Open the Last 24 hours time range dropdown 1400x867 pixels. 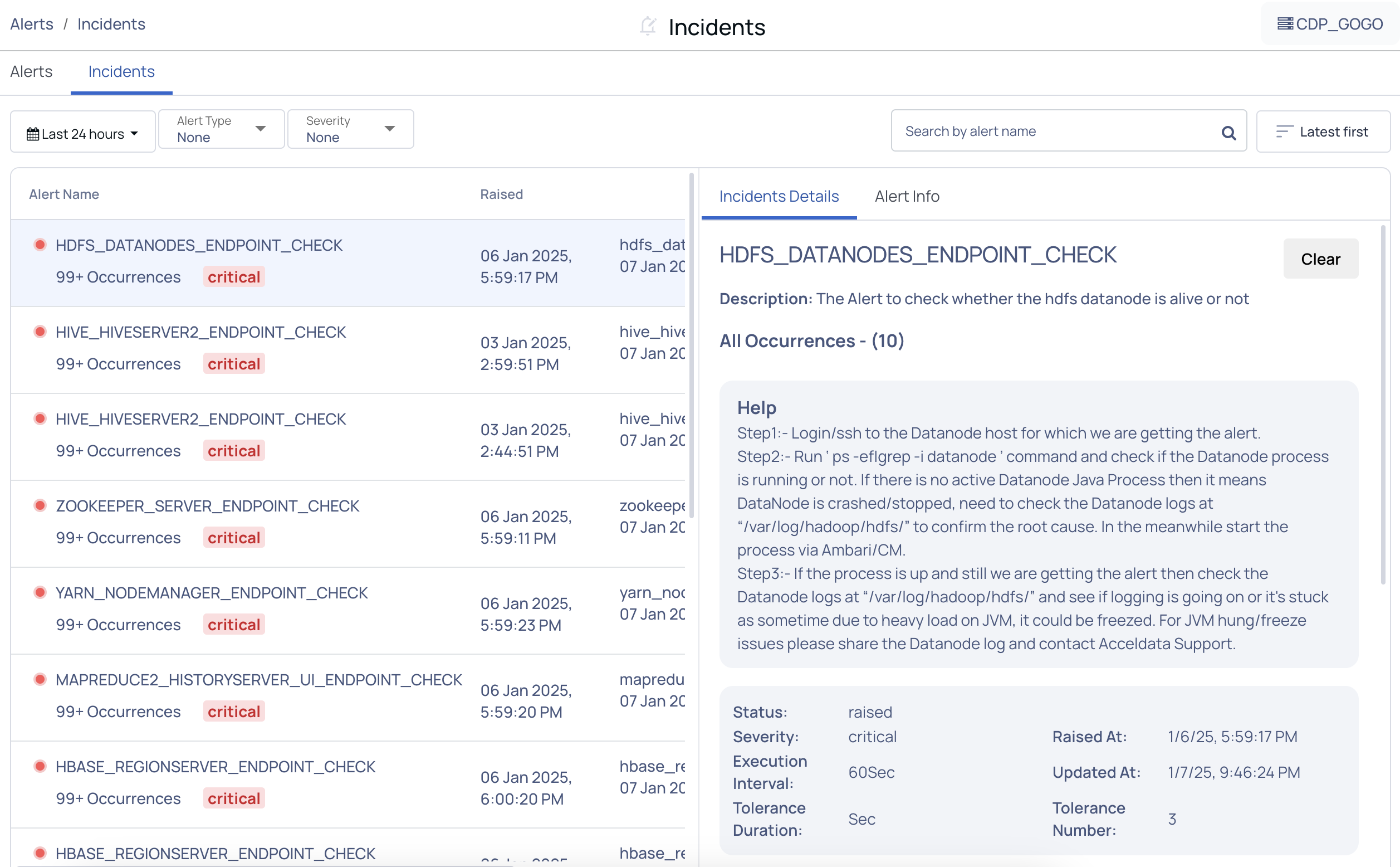coord(82,133)
